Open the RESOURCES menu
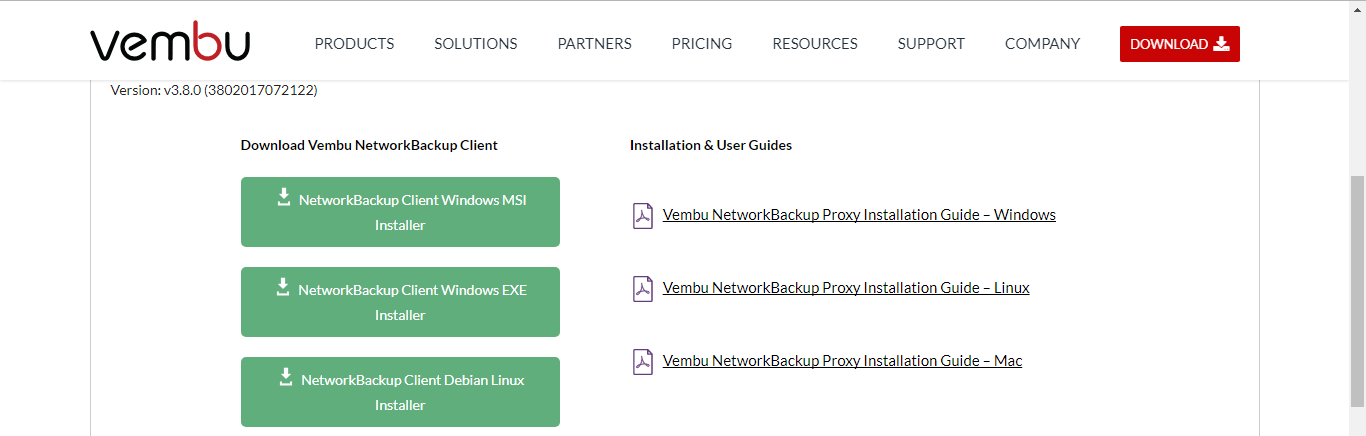The image size is (1366, 436). coord(815,44)
